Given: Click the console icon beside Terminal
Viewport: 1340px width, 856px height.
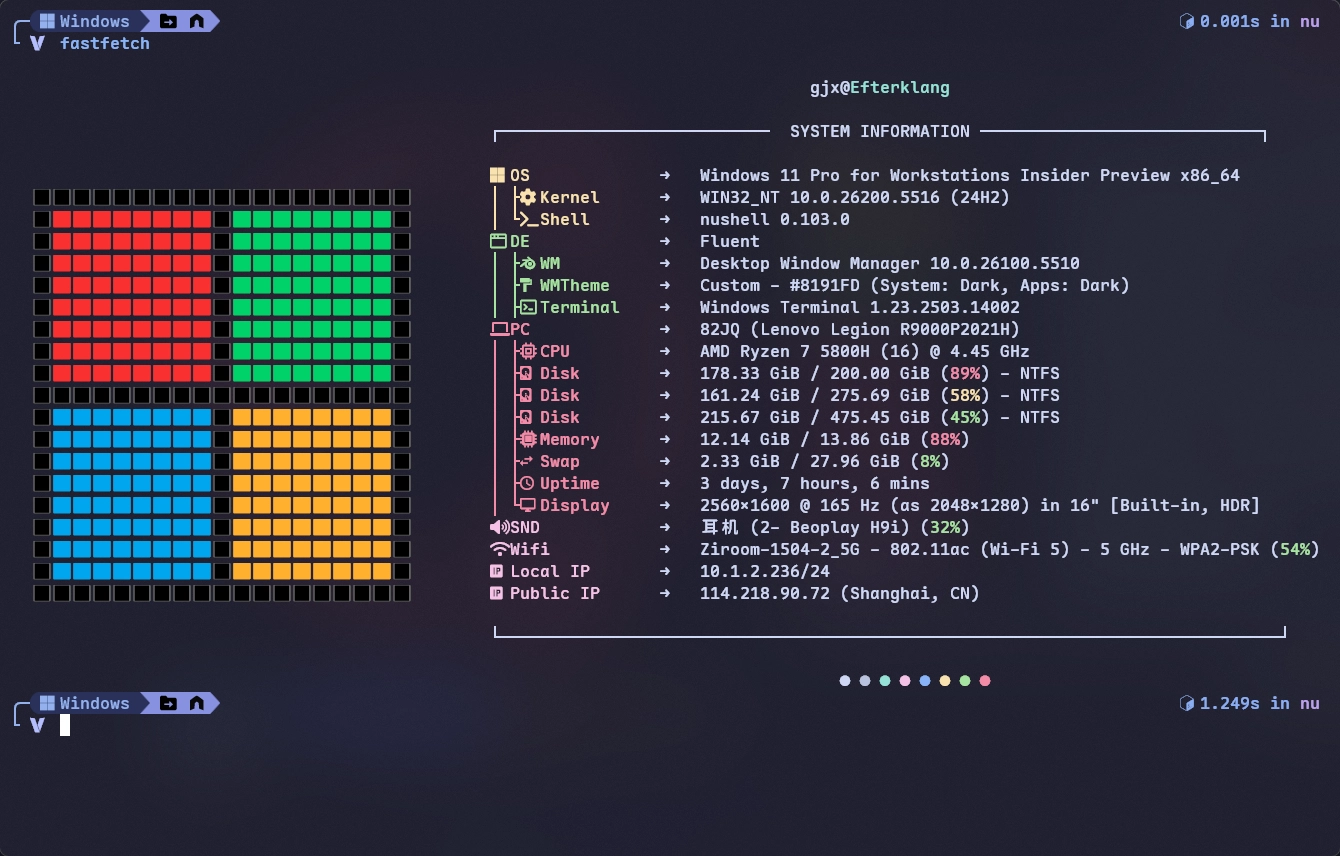Looking at the screenshot, I should tap(527, 307).
